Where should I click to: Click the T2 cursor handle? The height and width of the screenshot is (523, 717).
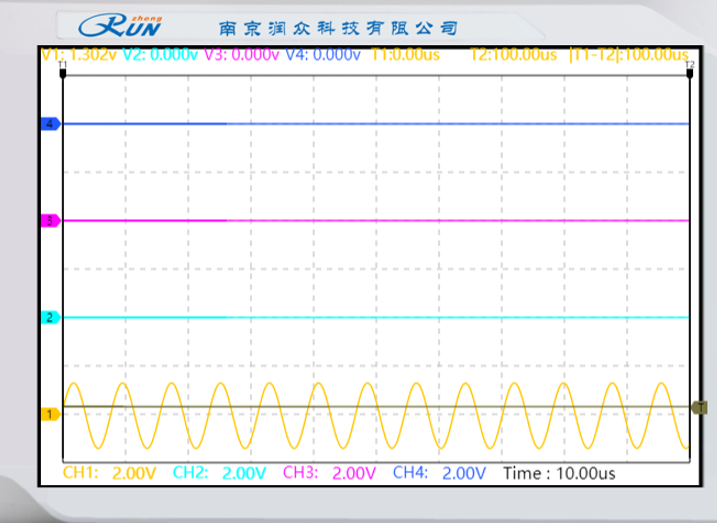click(690, 65)
